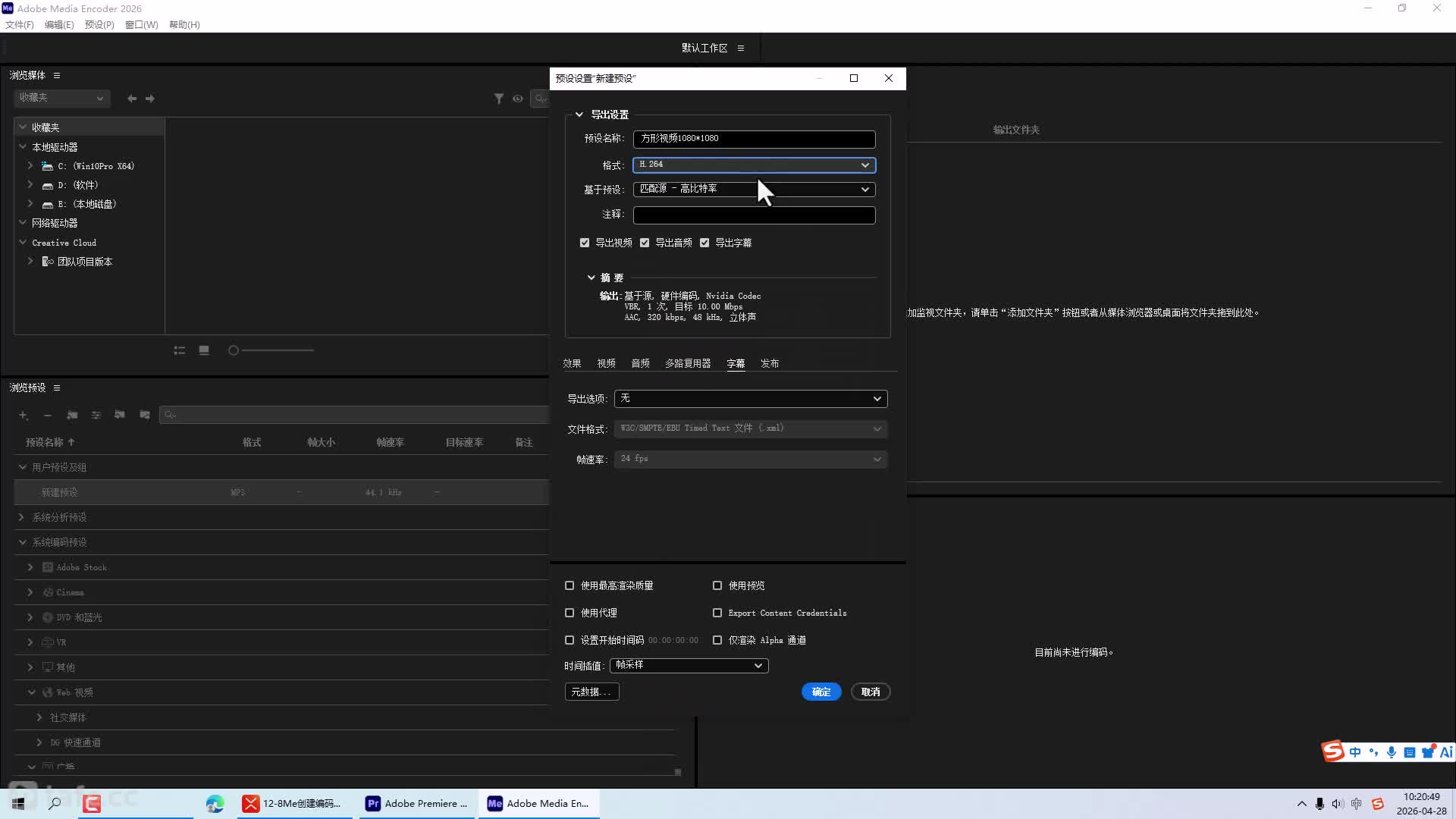Click the 取消 button
The height and width of the screenshot is (819, 1456).
871,692
